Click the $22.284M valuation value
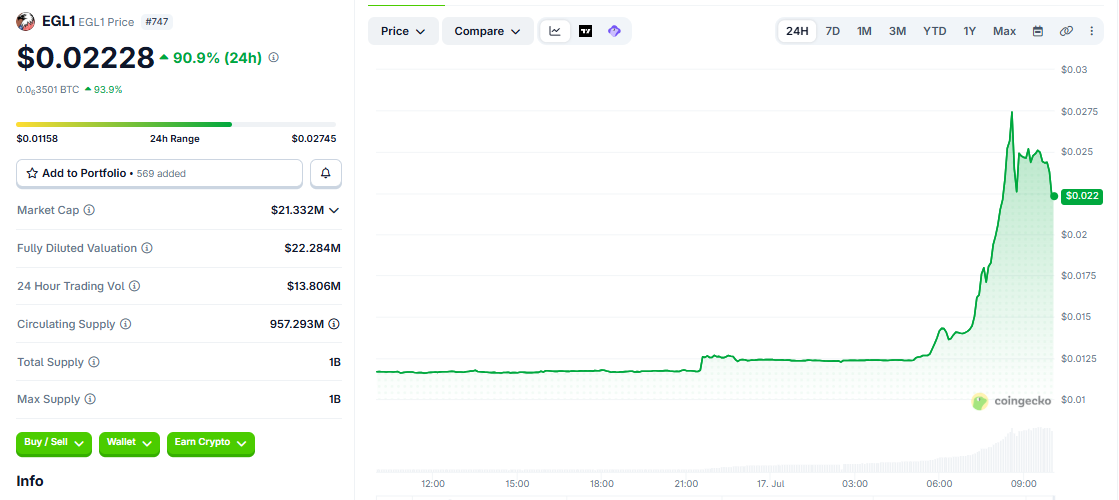The height and width of the screenshot is (500, 1119). click(313, 248)
